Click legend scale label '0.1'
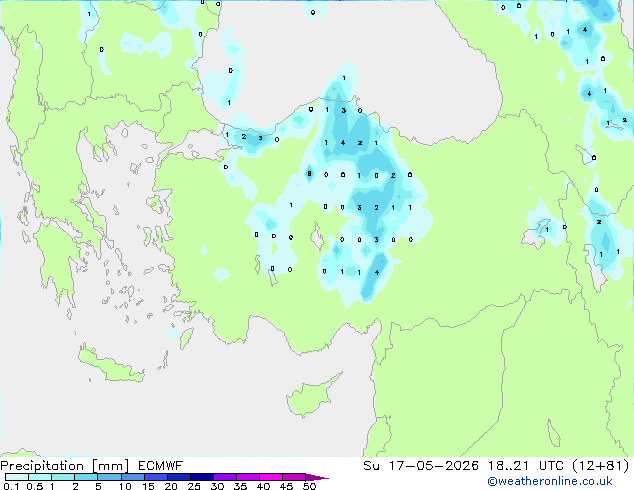634x490 pixels. (11, 486)
